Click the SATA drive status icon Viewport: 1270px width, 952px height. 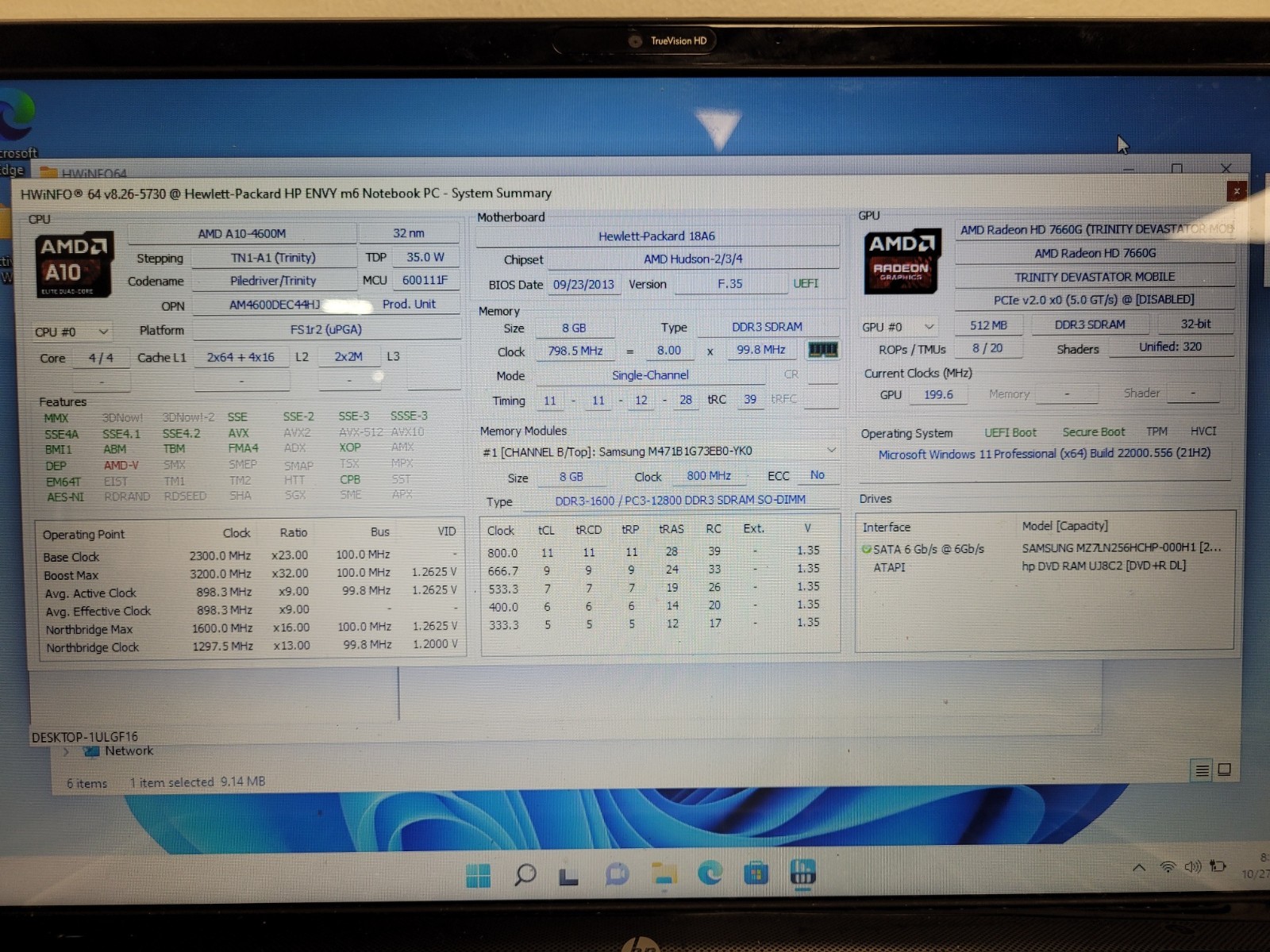pyautogui.click(x=867, y=549)
